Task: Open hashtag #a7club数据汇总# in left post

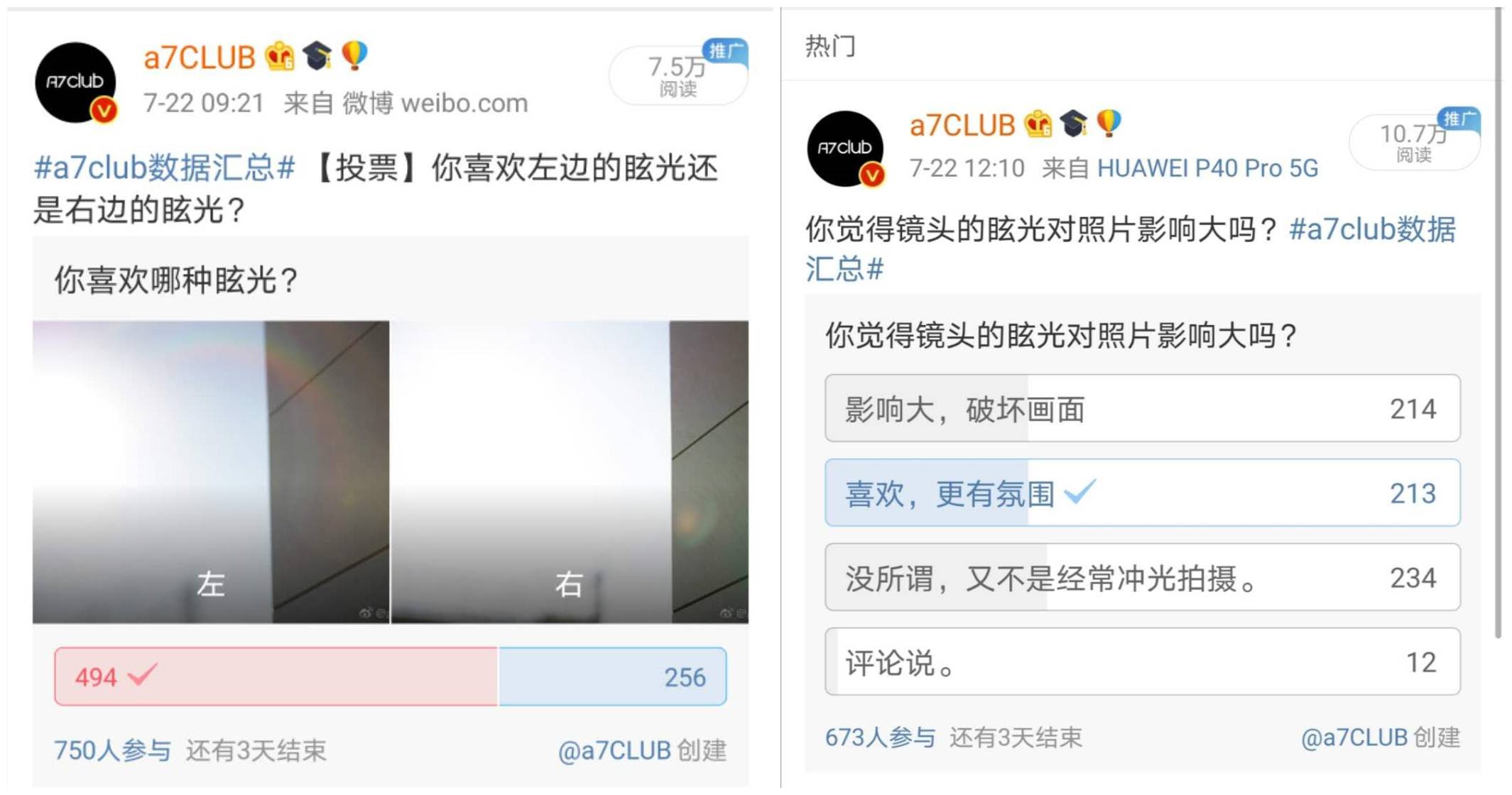Action: (165, 168)
